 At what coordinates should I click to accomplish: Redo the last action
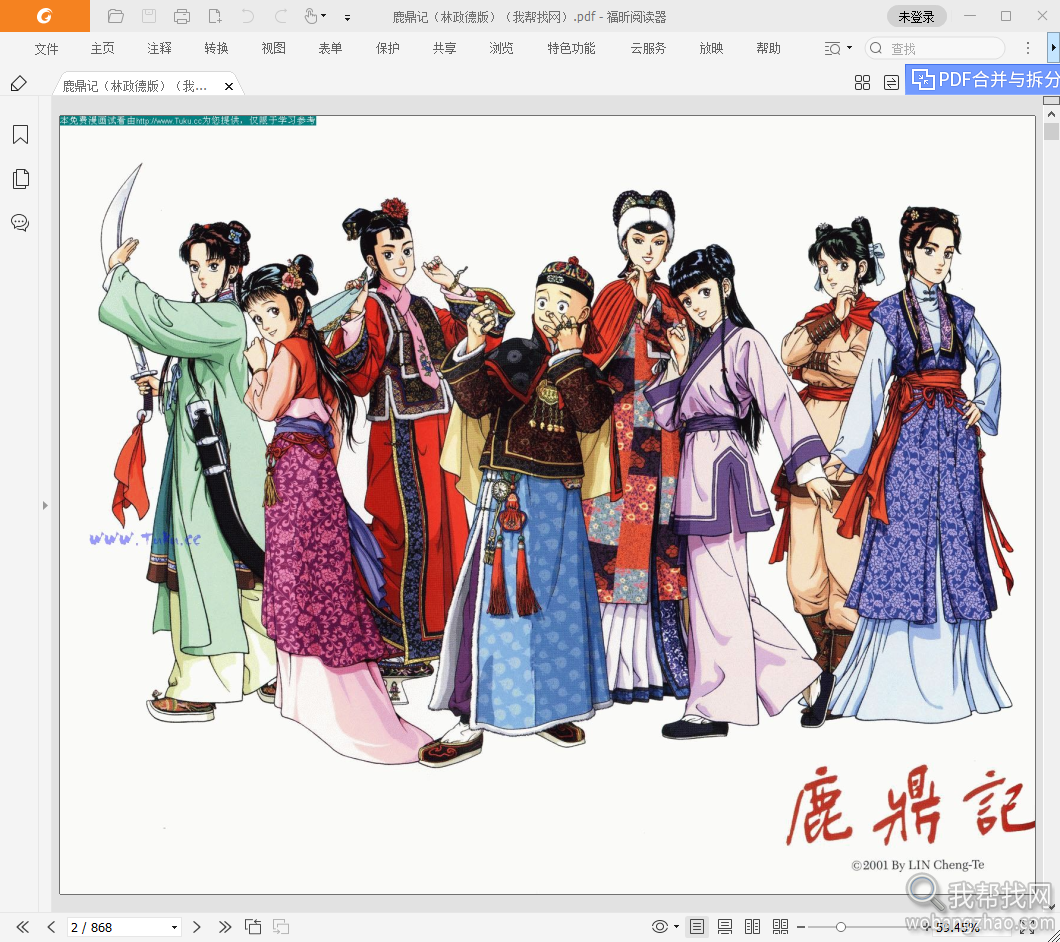(x=281, y=16)
